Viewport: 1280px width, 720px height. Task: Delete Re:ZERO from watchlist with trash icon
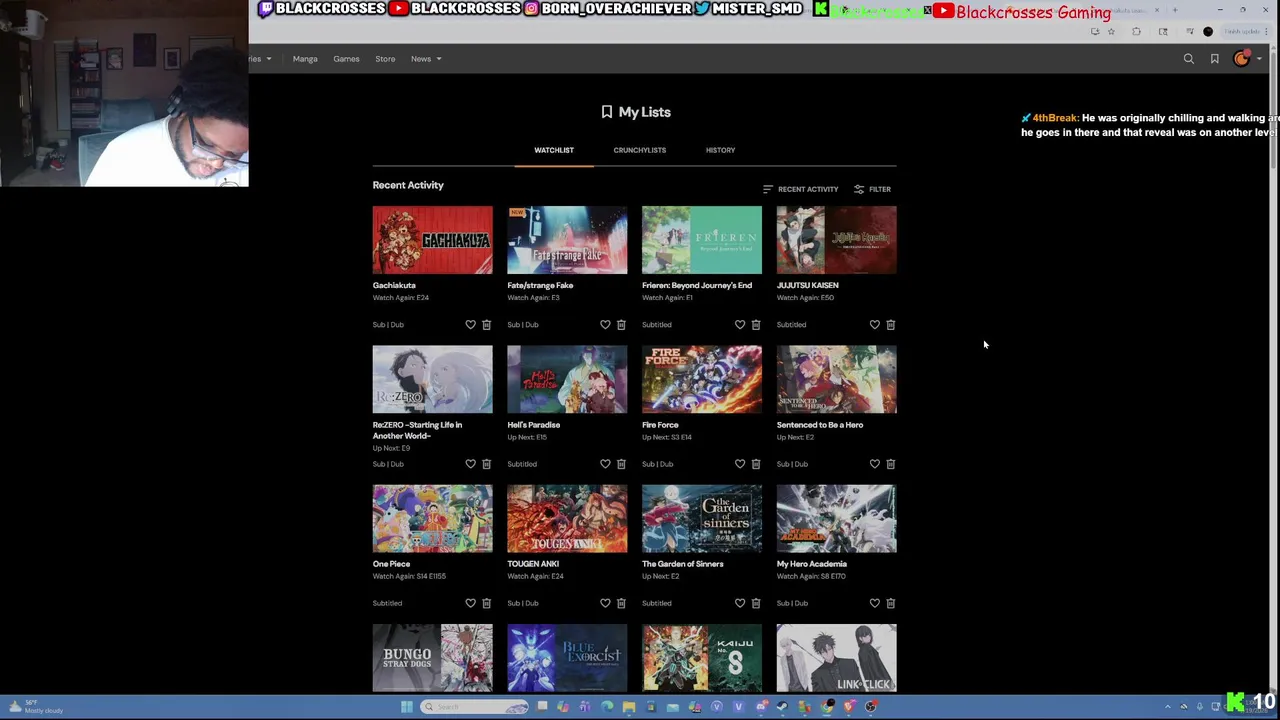pos(486,464)
